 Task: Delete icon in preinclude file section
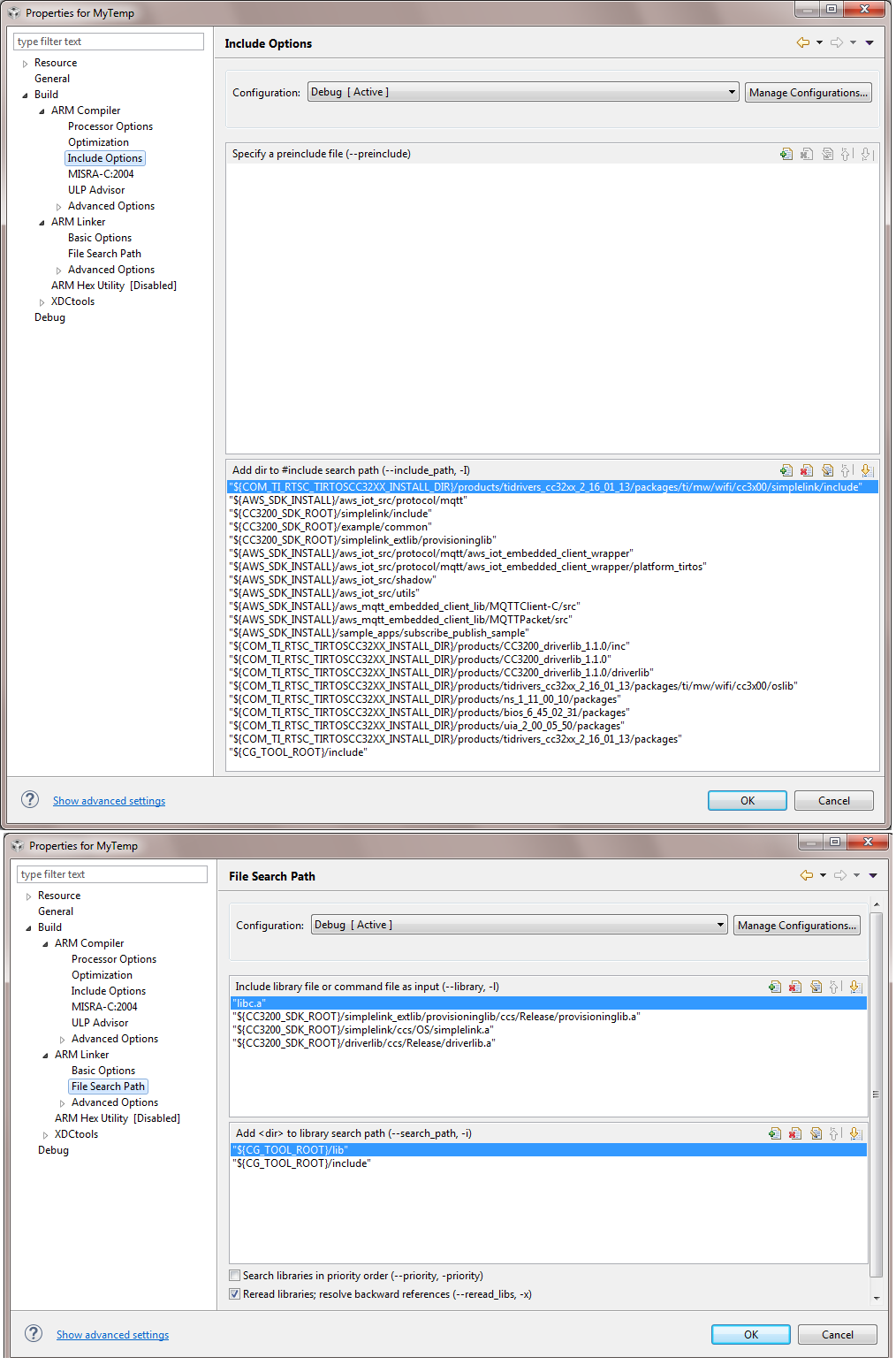click(807, 154)
